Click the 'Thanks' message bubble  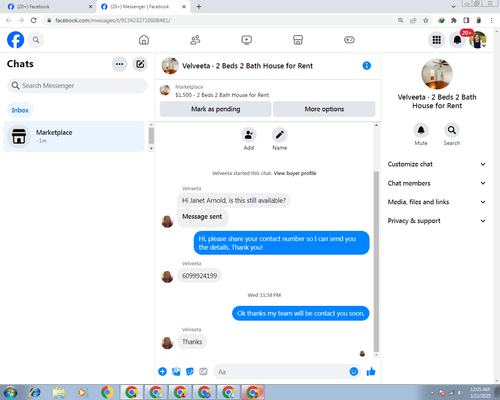click(x=192, y=342)
